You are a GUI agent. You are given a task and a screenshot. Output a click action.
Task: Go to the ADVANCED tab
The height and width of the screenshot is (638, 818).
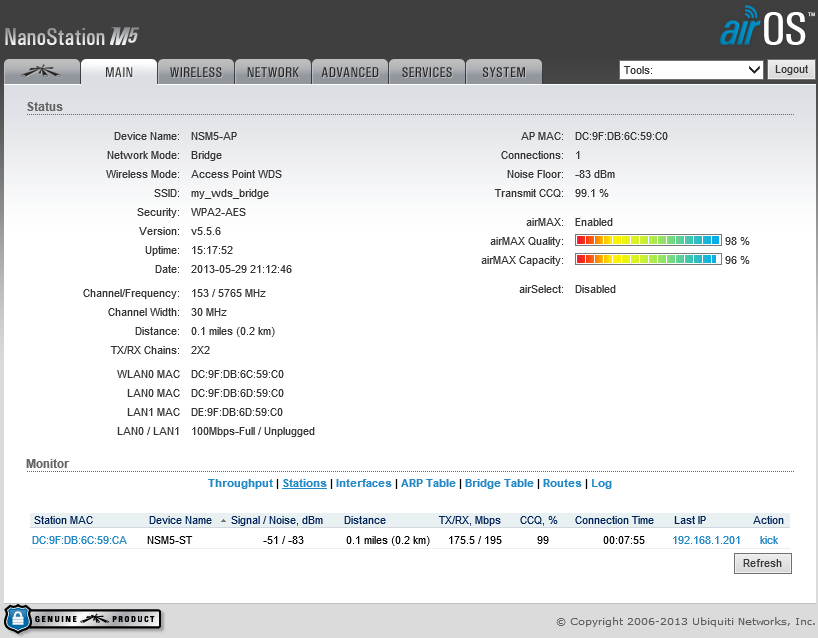coord(350,72)
